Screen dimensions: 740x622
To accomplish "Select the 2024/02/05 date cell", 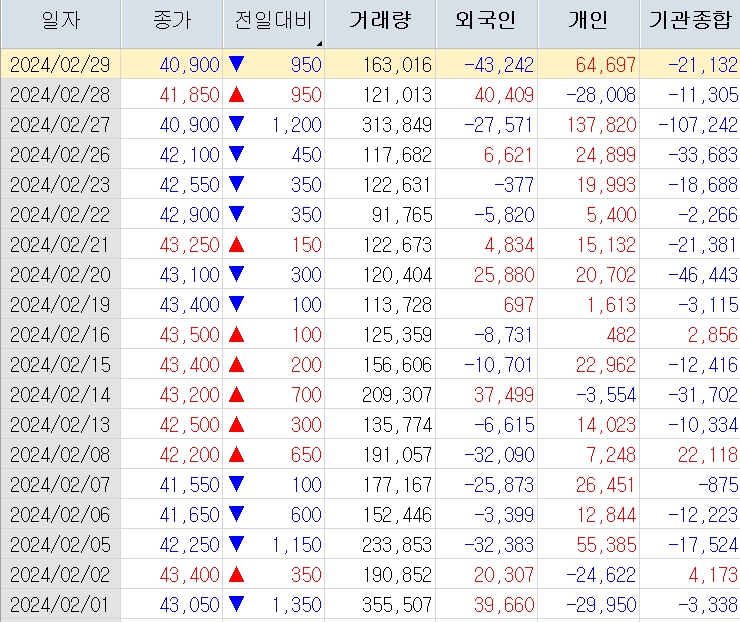I will pyautogui.click(x=60, y=545).
